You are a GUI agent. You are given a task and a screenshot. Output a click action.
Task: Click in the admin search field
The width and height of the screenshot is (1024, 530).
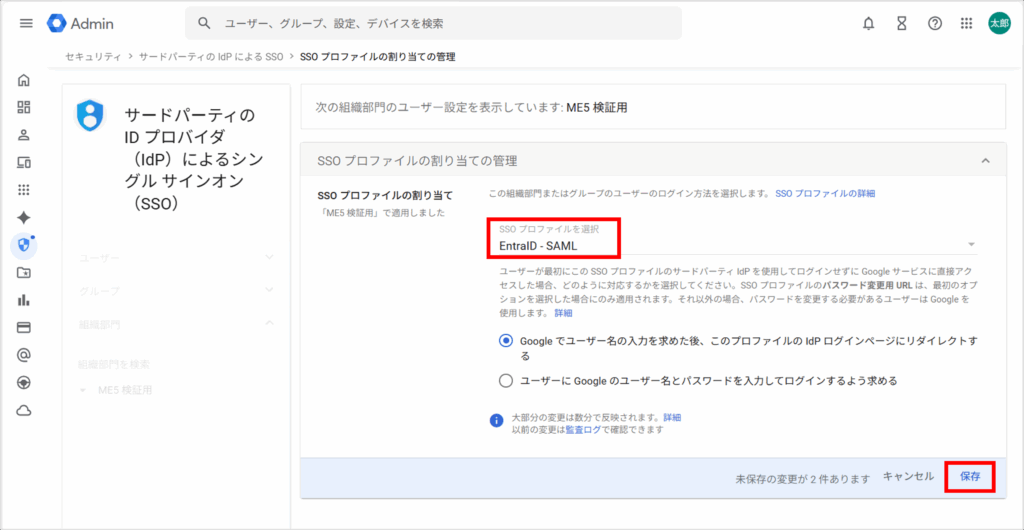click(x=440, y=23)
